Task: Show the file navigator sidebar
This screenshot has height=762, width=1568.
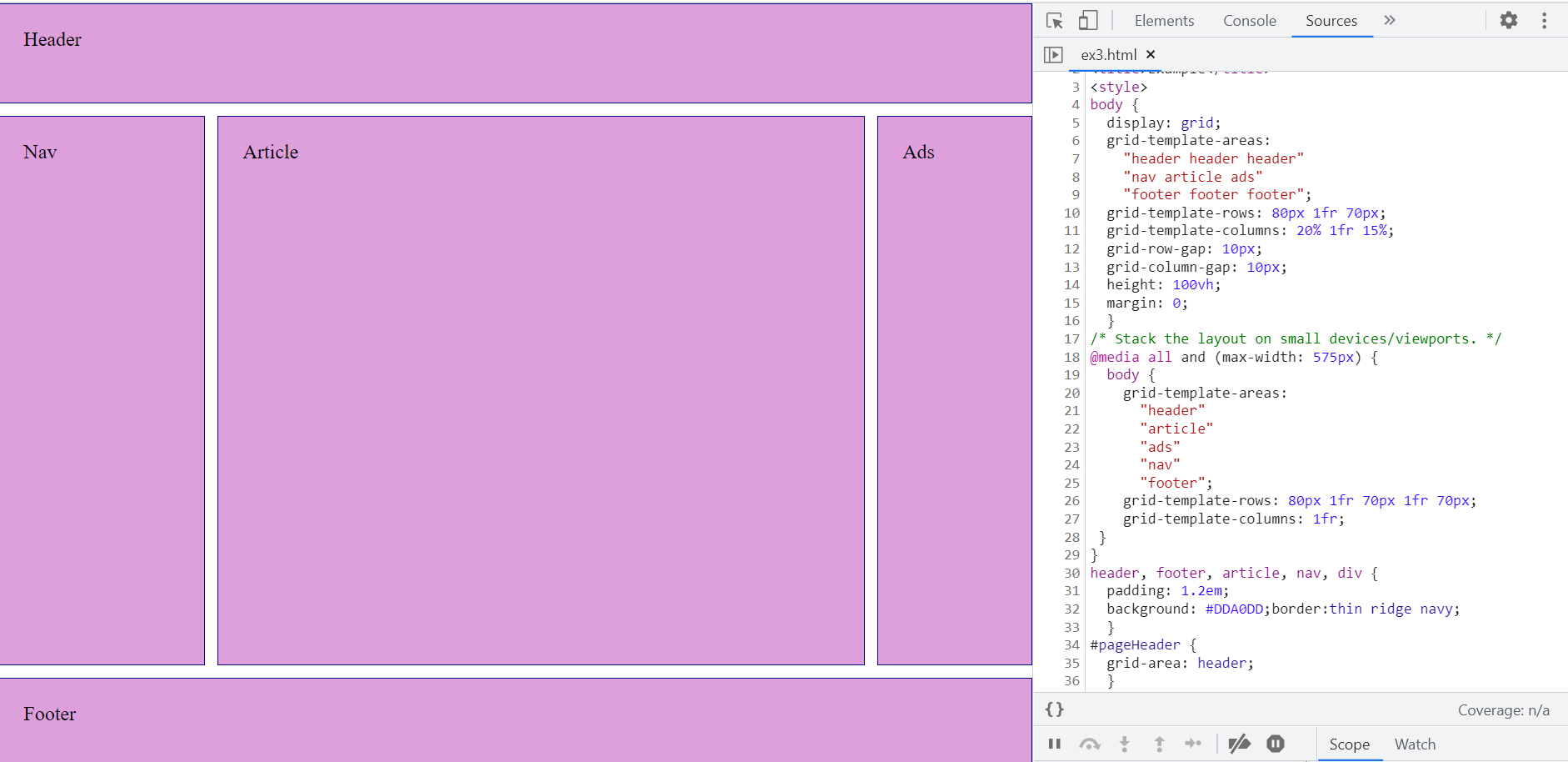Action: point(1054,55)
